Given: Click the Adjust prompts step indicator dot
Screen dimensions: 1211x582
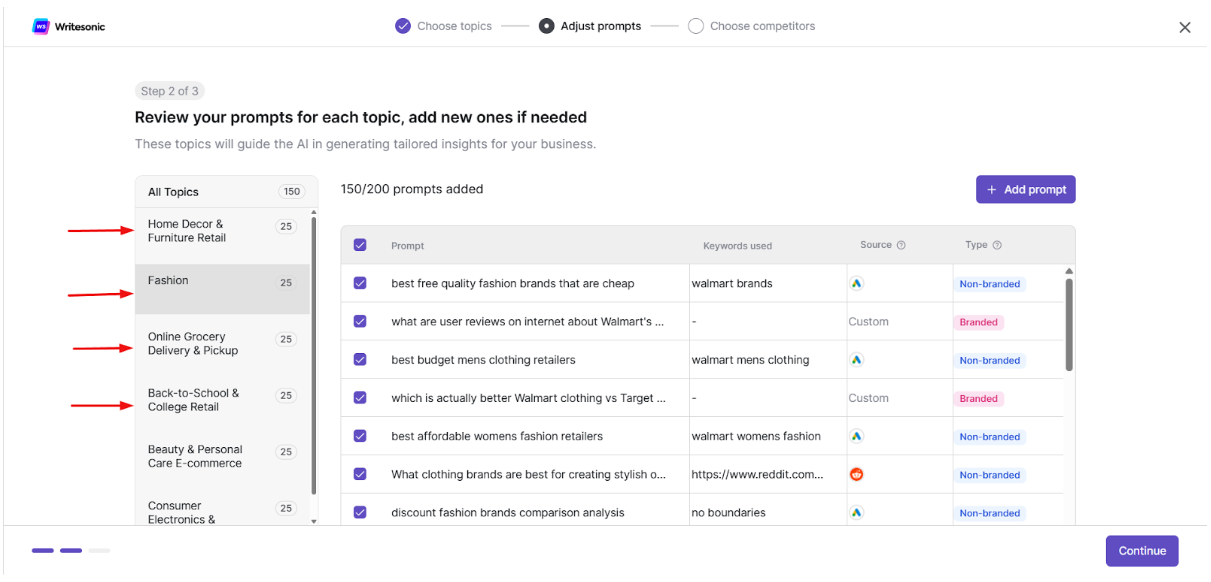Looking at the screenshot, I should pyautogui.click(x=546, y=26).
